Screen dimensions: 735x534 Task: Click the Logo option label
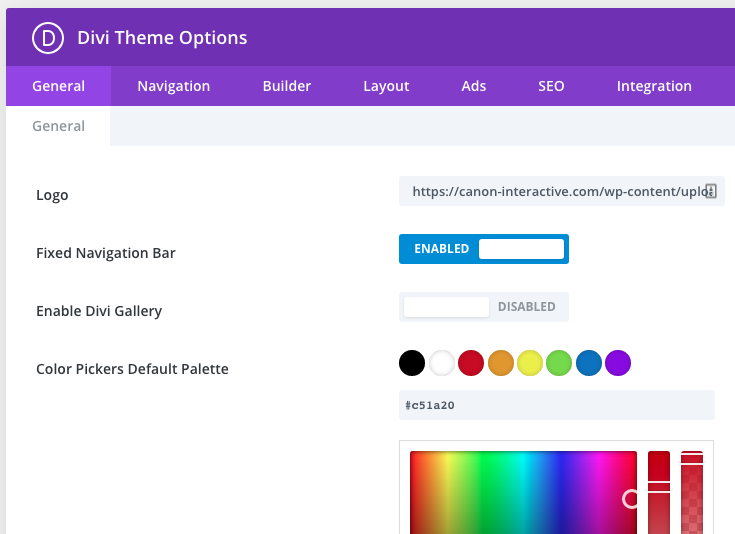[x=52, y=195]
